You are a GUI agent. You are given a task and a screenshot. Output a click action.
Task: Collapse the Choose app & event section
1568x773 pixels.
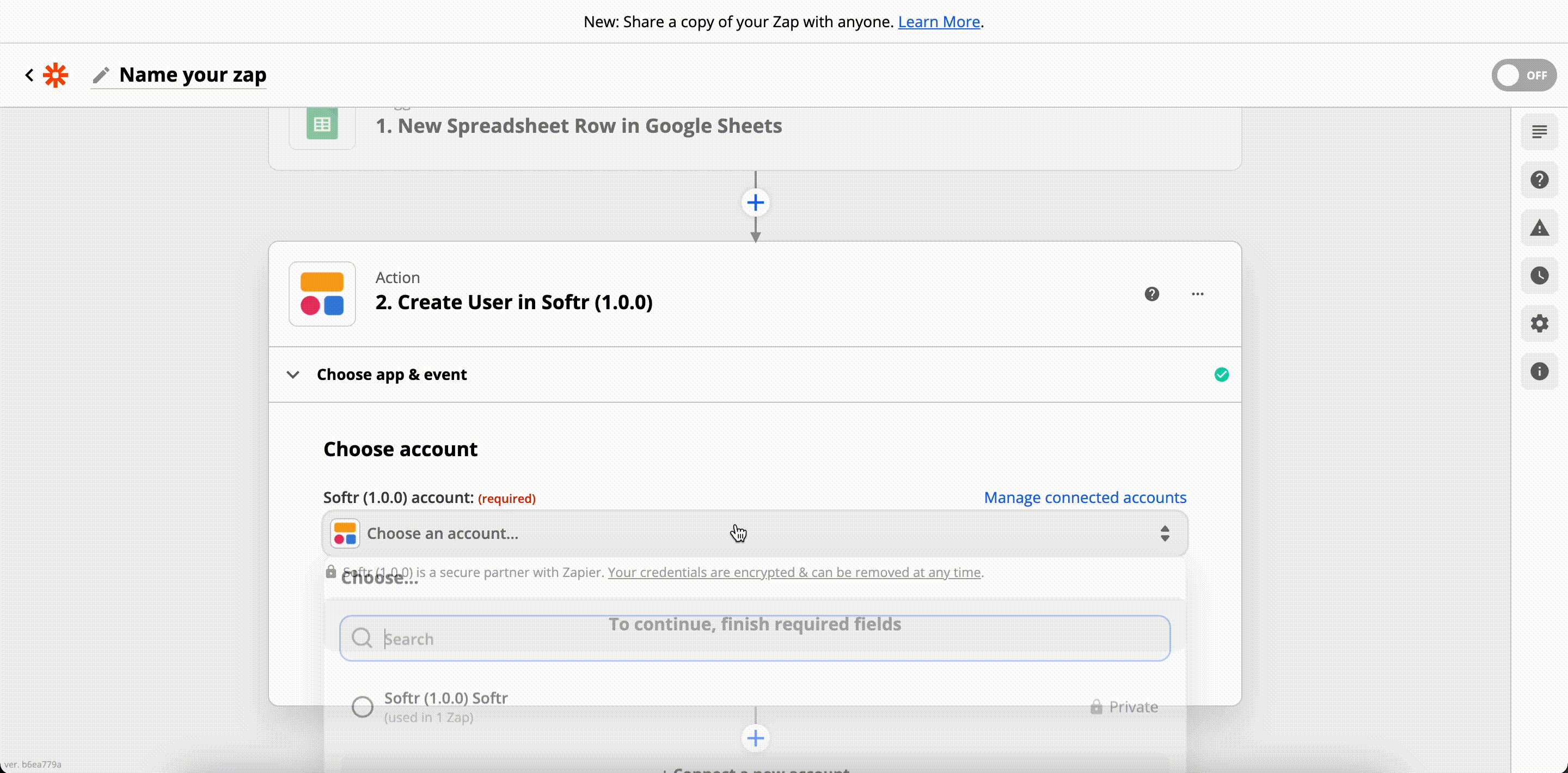click(293, 375)
